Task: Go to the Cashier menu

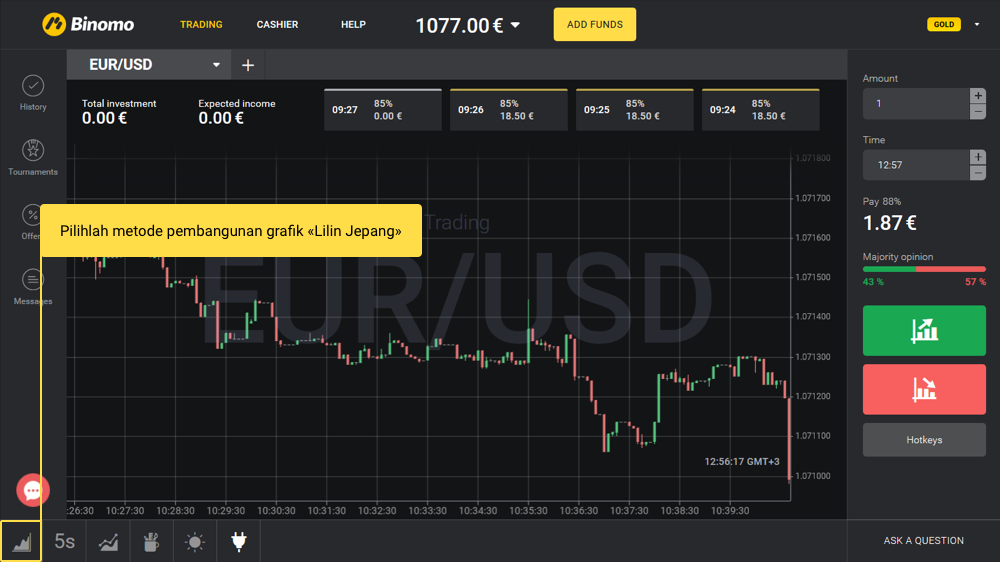Action: (x=277, y=25)
